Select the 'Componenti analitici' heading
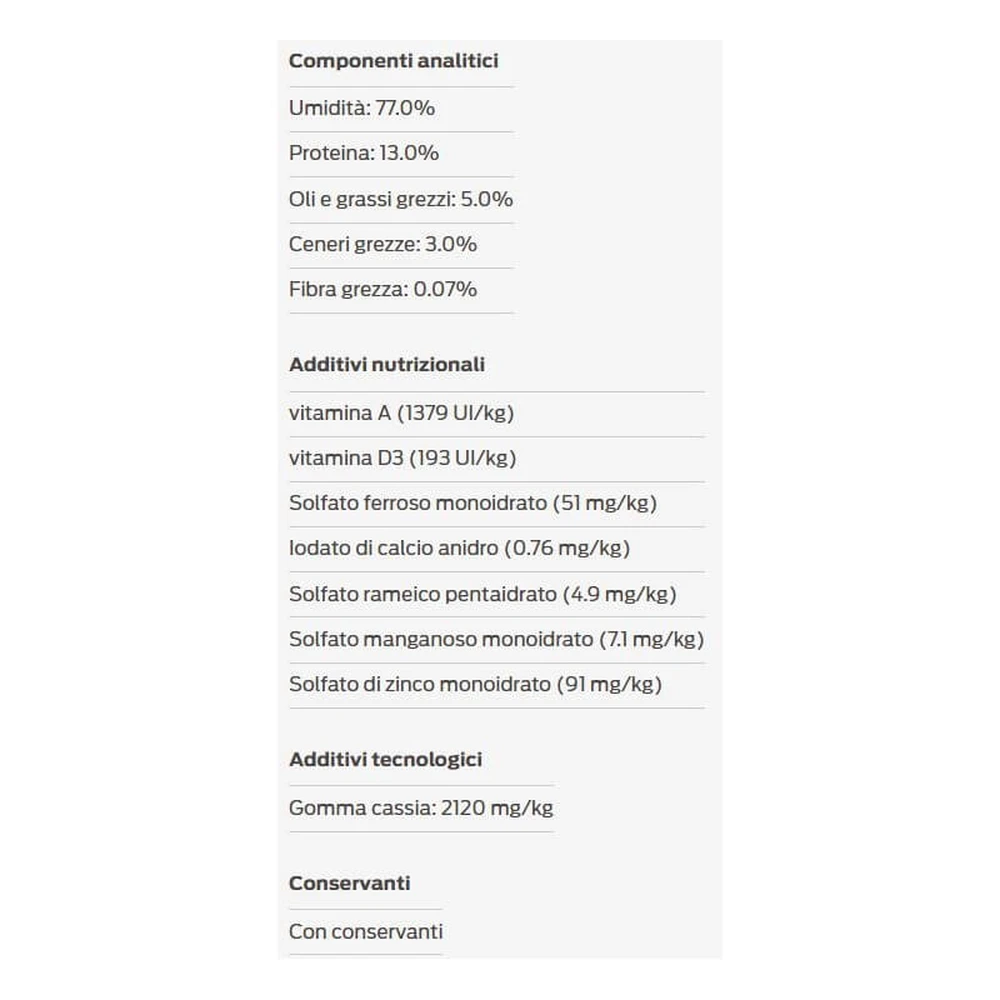The width and height of the screenshot is (1000, 1000). click(393, 61)
